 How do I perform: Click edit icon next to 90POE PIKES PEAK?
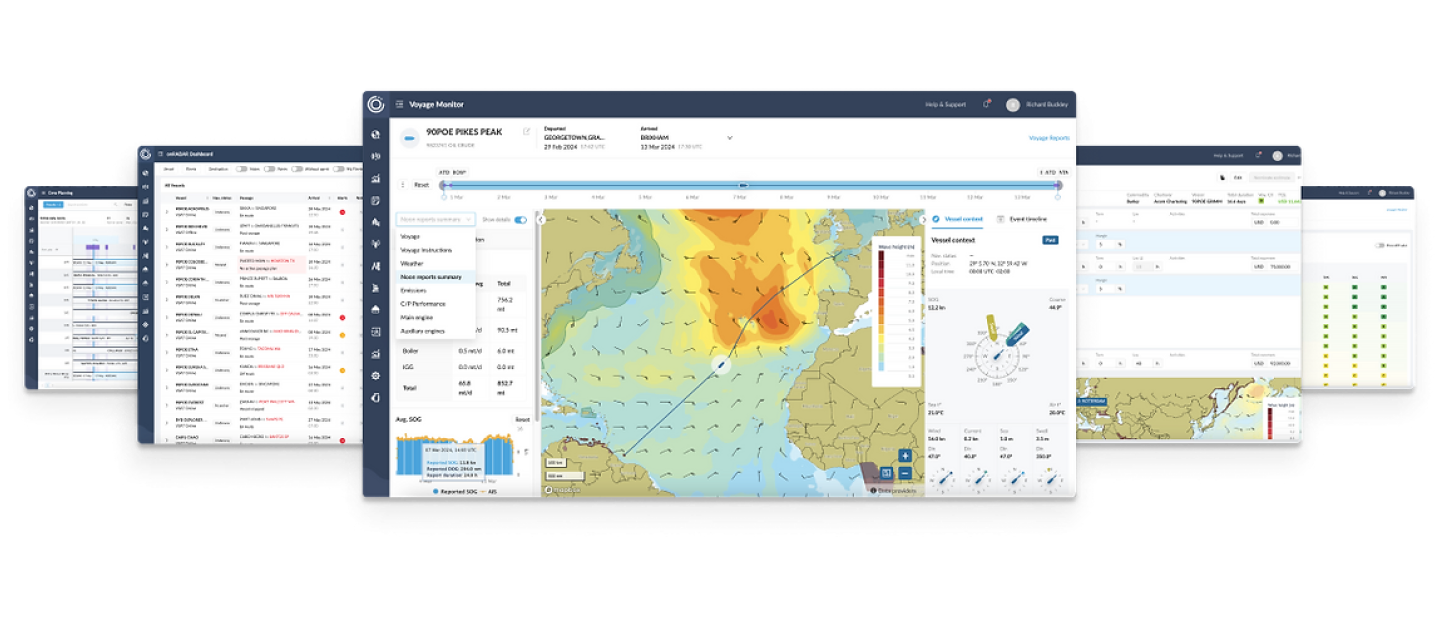click(527, 131)
